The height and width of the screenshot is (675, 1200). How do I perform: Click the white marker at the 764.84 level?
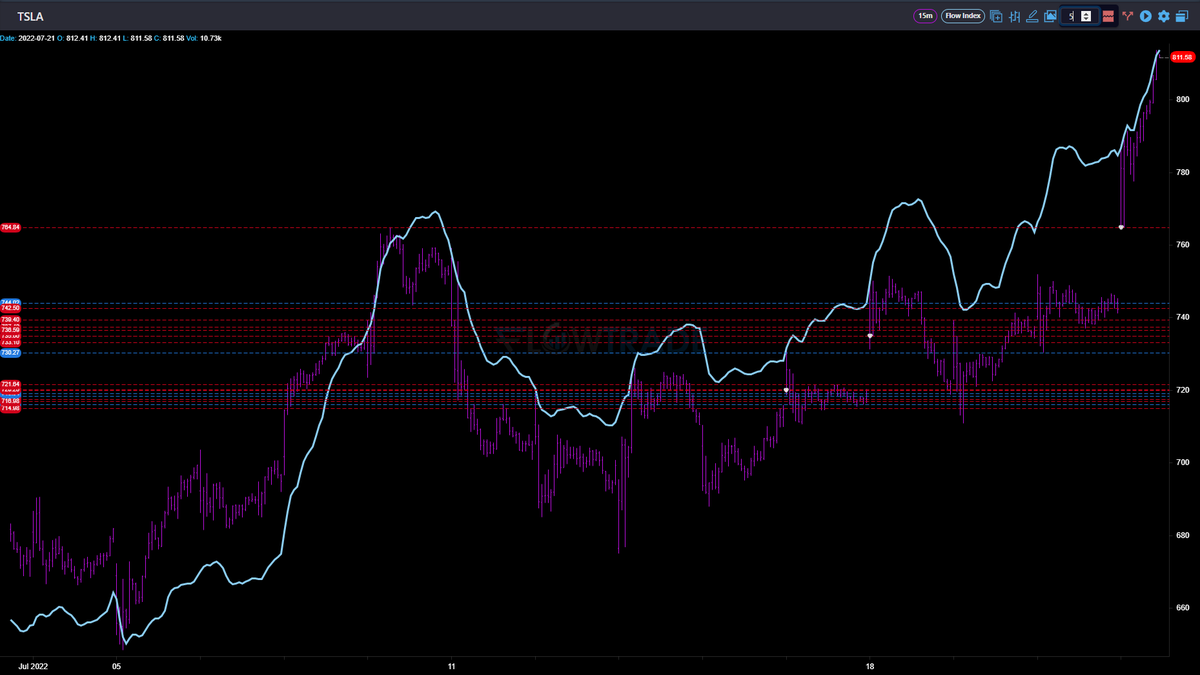pos(1121,227)
